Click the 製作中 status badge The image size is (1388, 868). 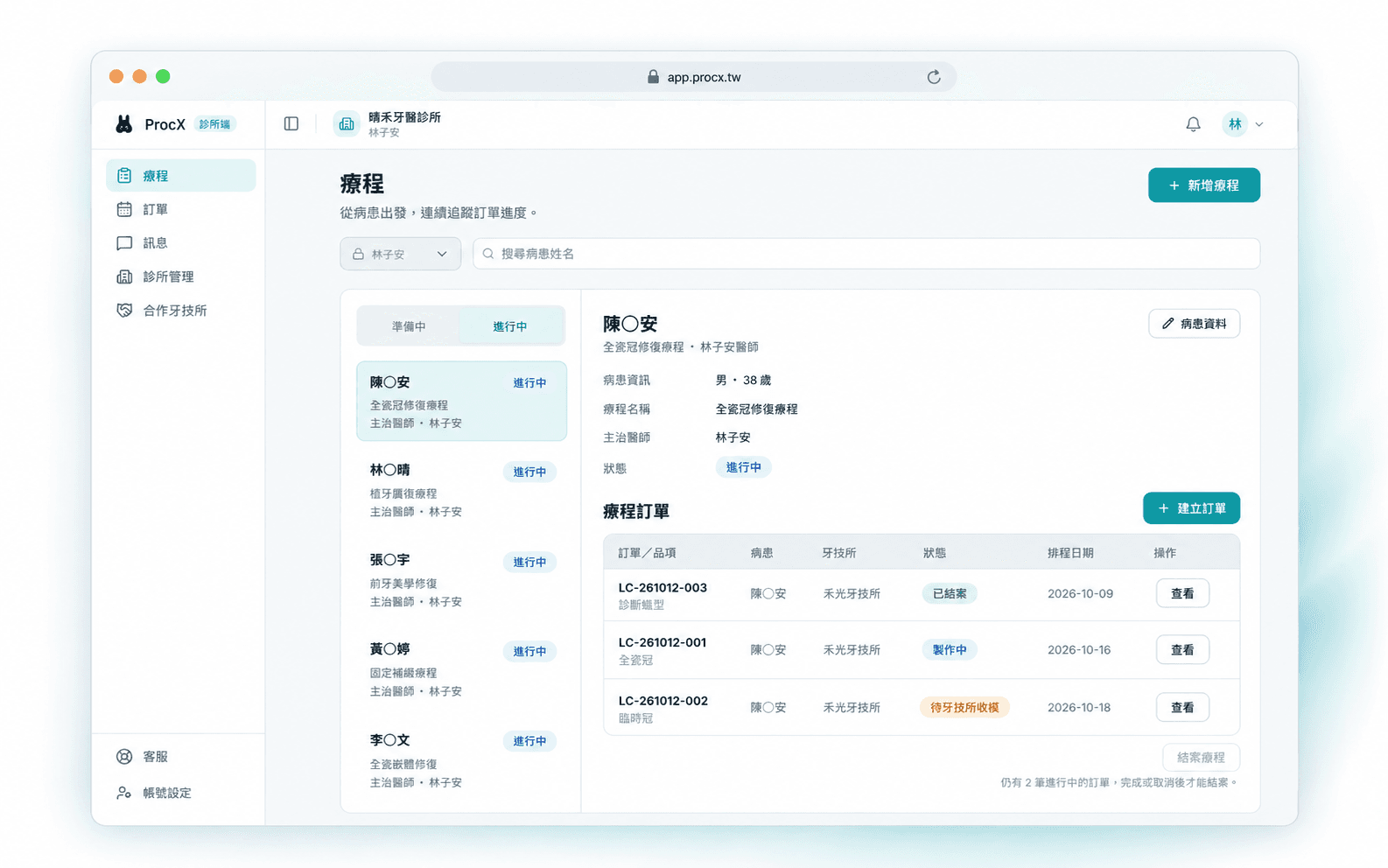tap(950, 650)
